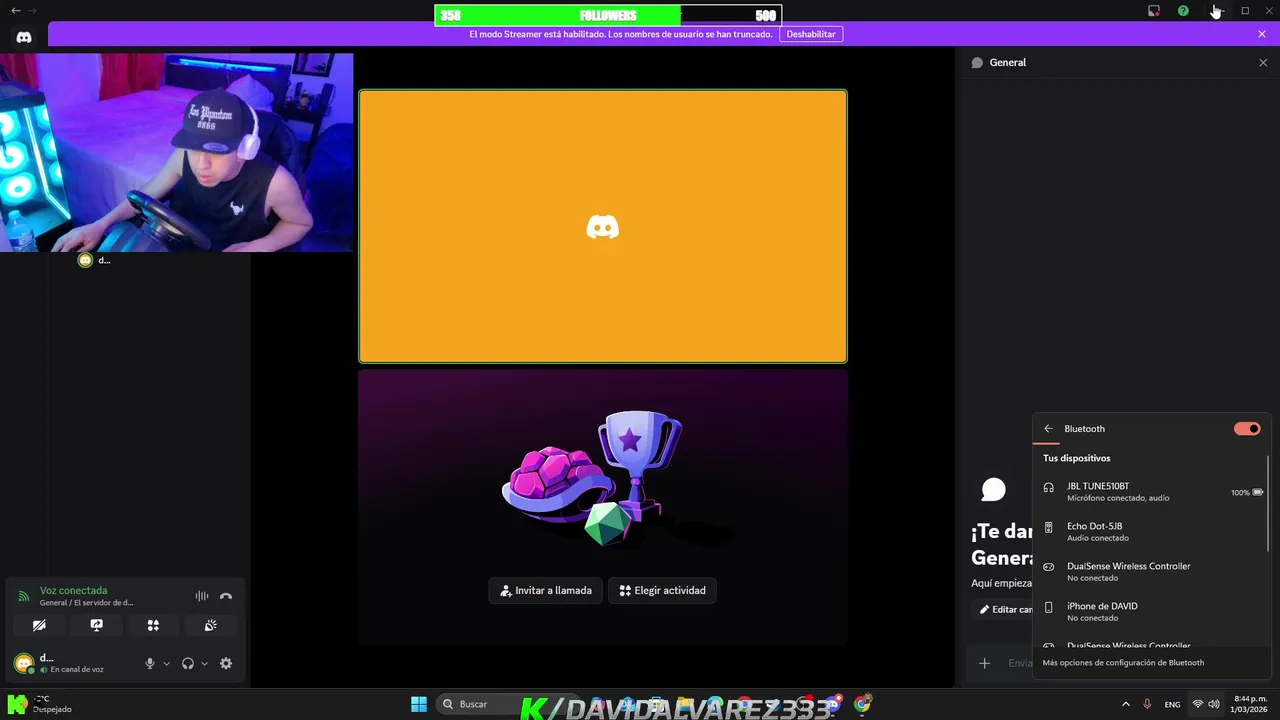The height and width of the screenshot is (720, 1280).
Task: Open the soundboard button
Action: pyautogui.click(x=210, y=625)
